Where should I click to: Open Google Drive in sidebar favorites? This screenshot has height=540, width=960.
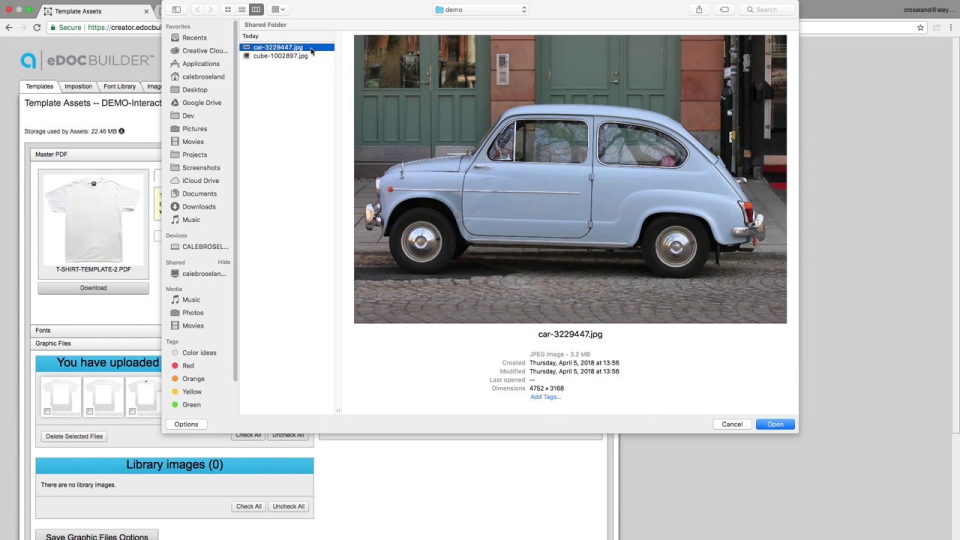pyautogui.click(x=201, y=103)
